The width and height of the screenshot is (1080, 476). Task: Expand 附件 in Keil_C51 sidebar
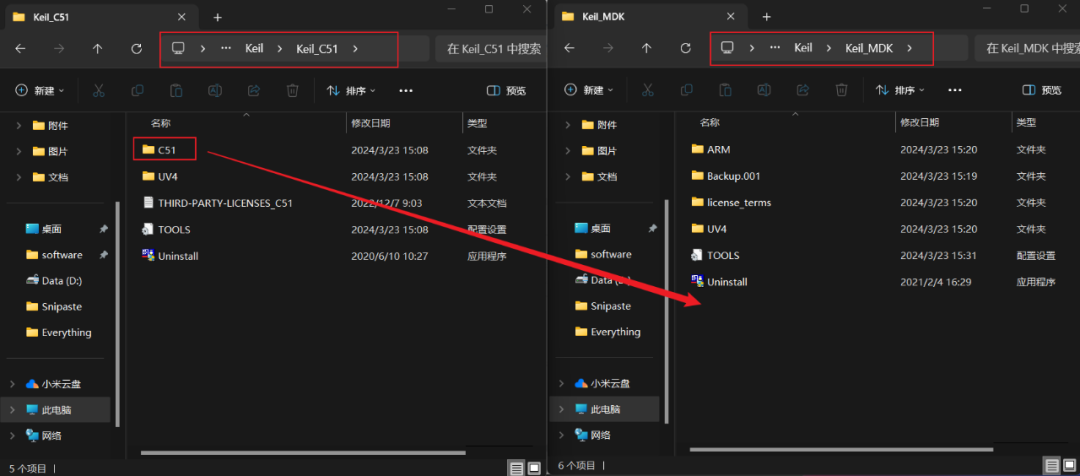(x=19, y=125)
